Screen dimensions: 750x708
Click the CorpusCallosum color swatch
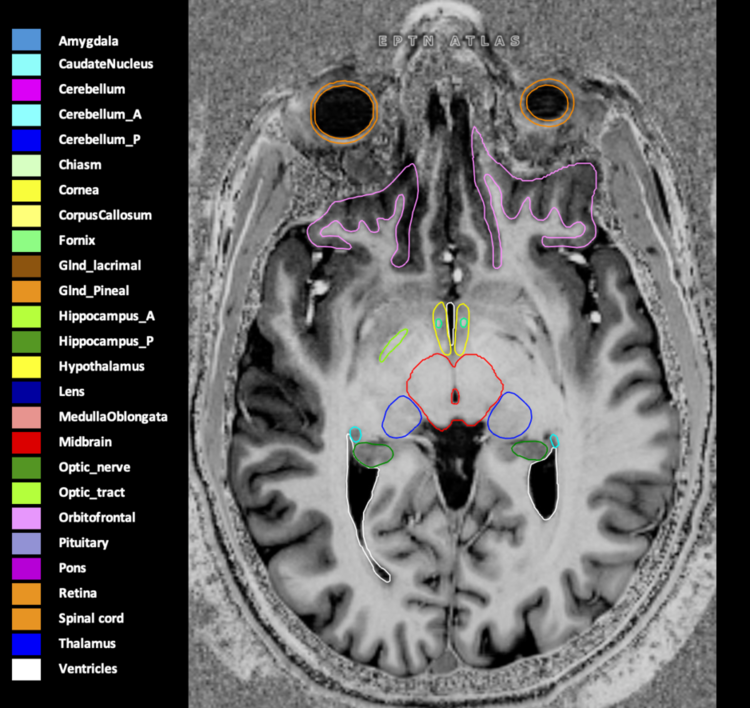[26, 216]
